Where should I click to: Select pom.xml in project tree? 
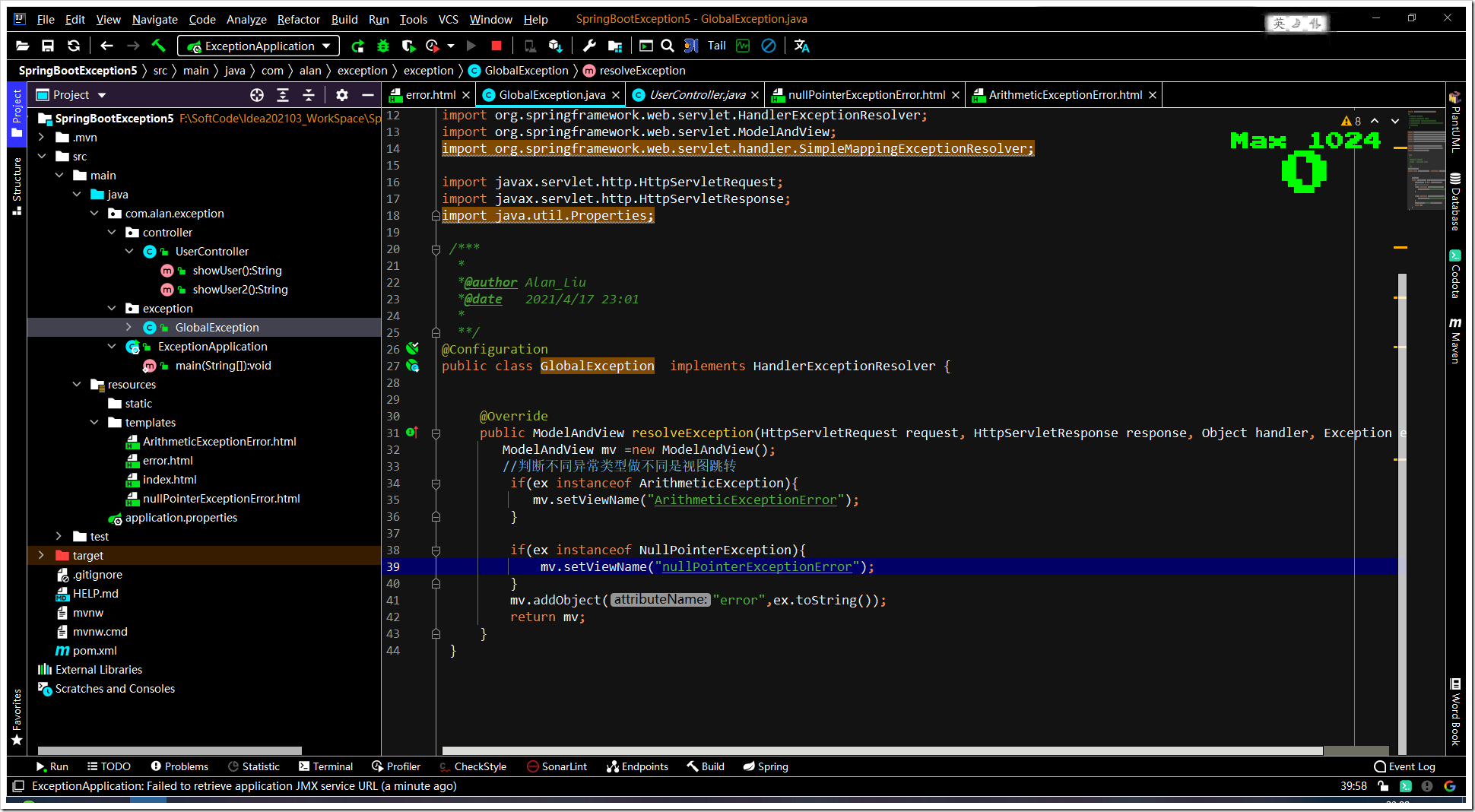click(x=94, y=651)
